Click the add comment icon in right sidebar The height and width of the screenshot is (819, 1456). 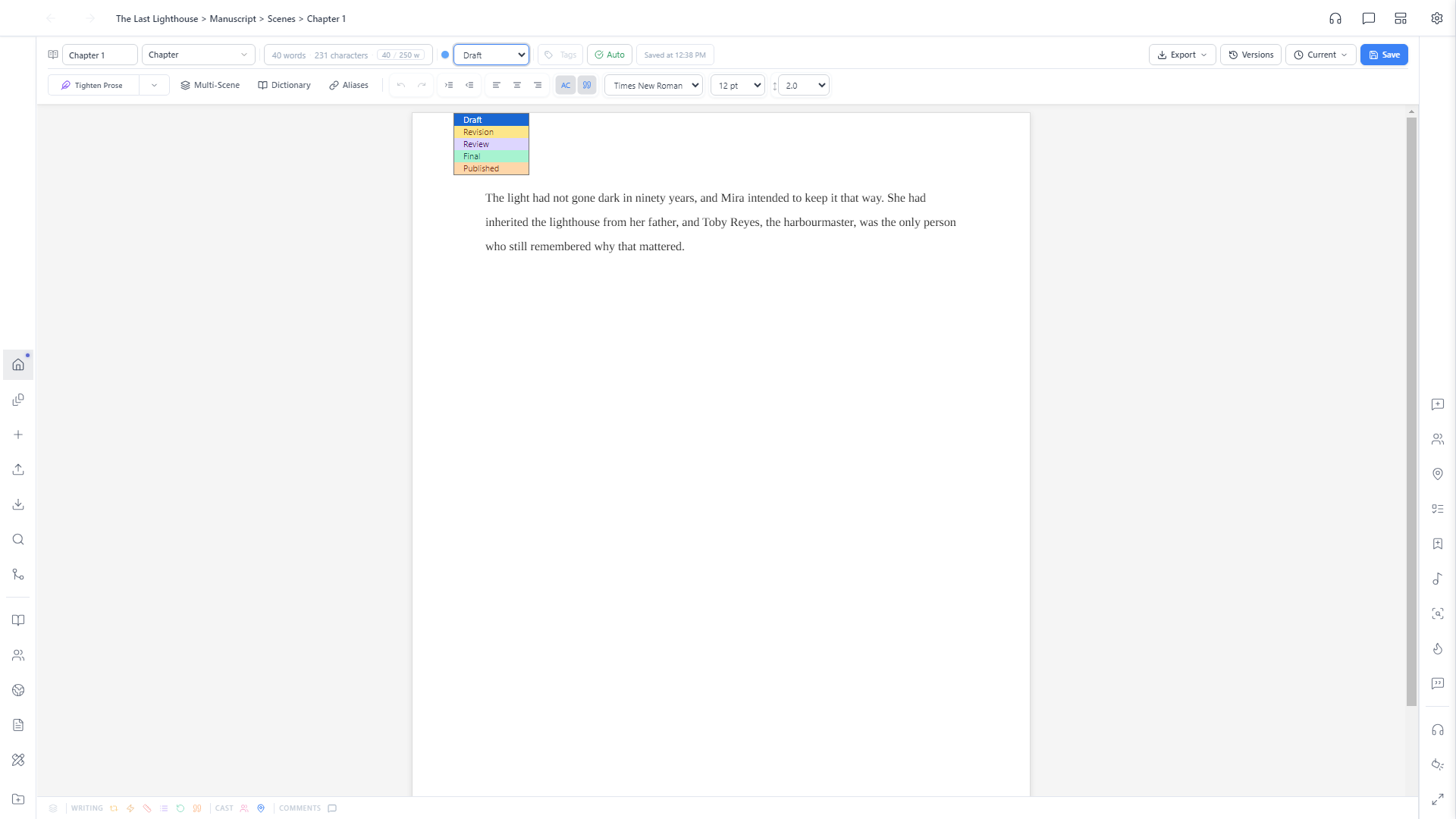pyautogui.click(x=1438, y=404)
